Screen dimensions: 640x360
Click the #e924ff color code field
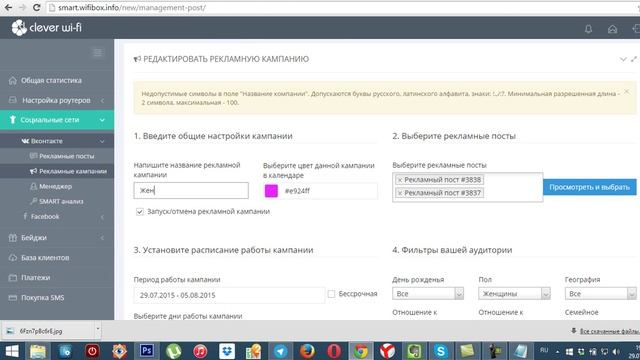click(x=329, y=191)
